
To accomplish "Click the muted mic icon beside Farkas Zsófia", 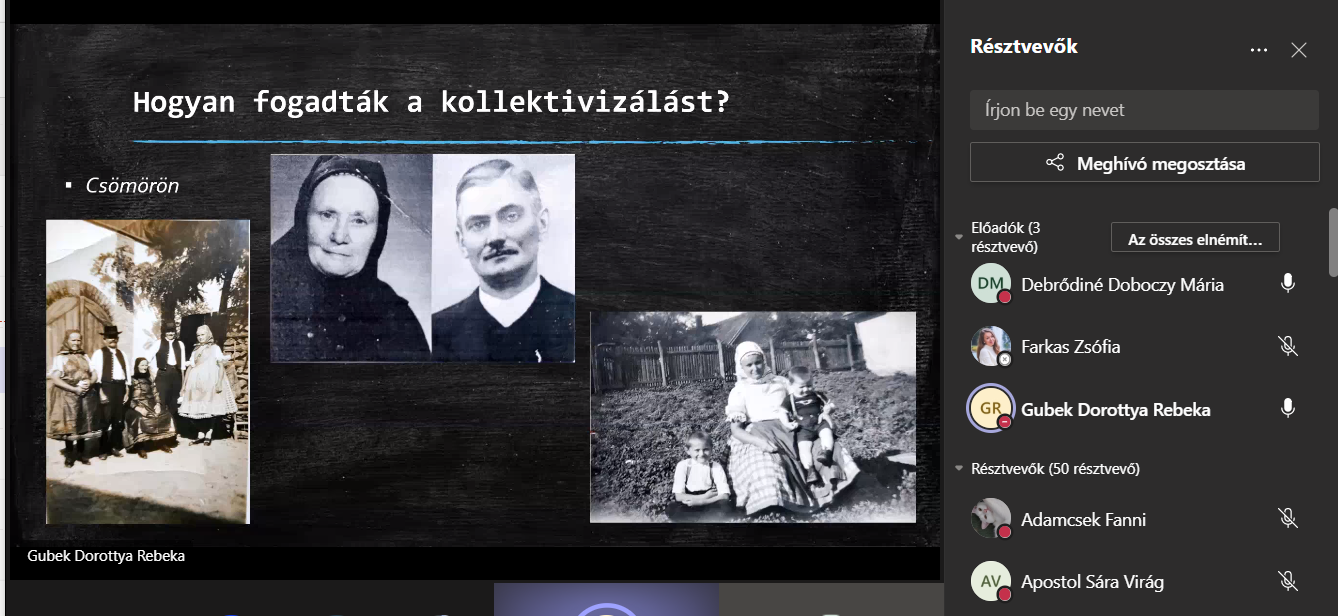I will pyautogui.click(x=1288, y=346).
